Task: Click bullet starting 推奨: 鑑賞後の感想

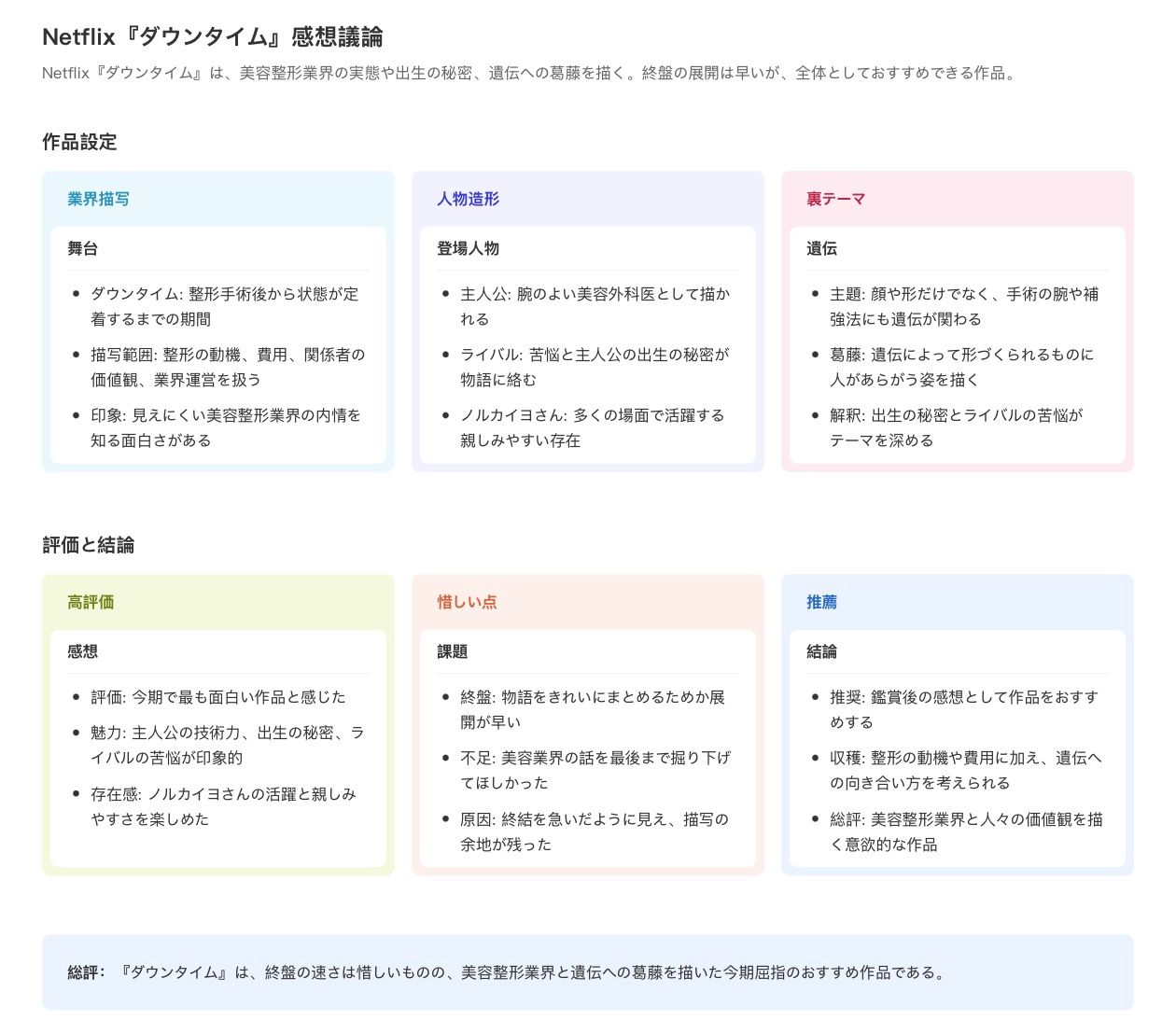Action: pos(964,709)
